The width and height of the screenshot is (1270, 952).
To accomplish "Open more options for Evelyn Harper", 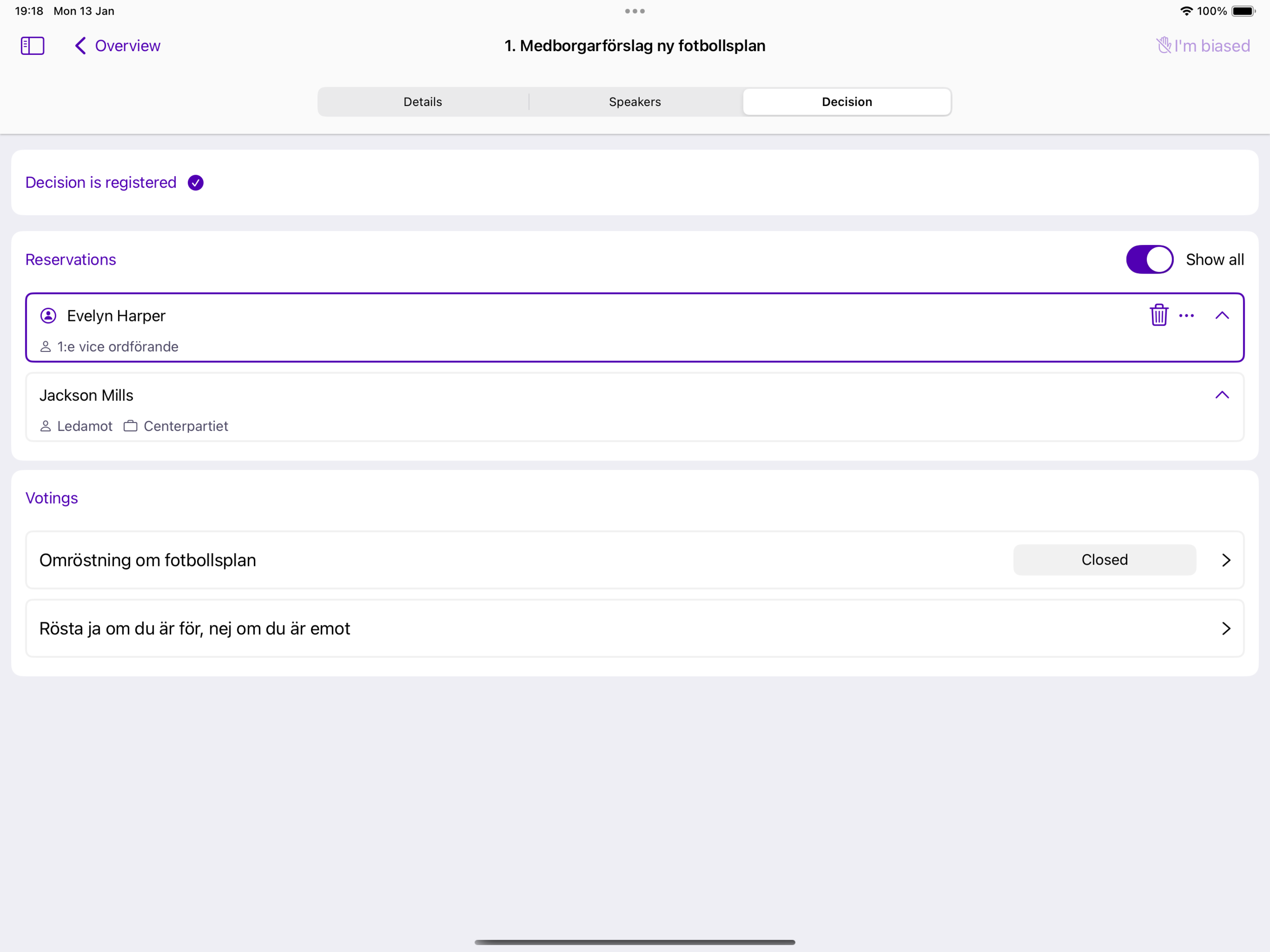I will tap(1187, 315).
